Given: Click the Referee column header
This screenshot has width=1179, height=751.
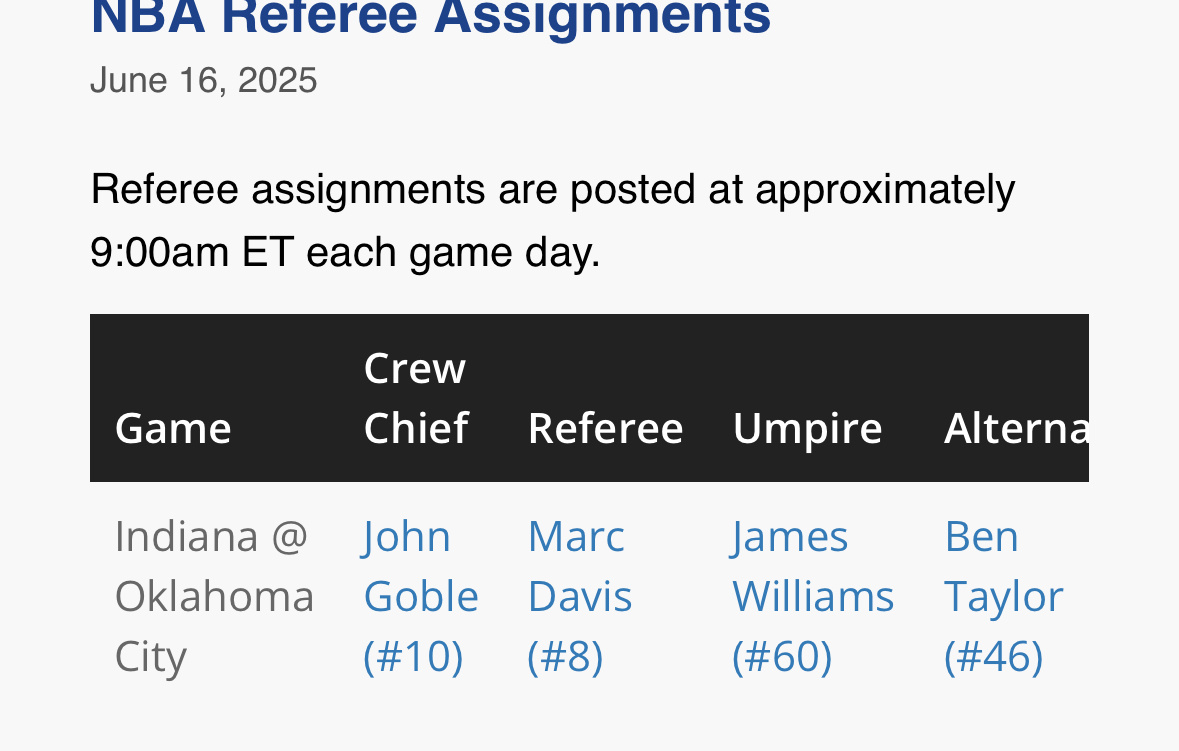Looking at the screenshot, I should coord(605,428).
